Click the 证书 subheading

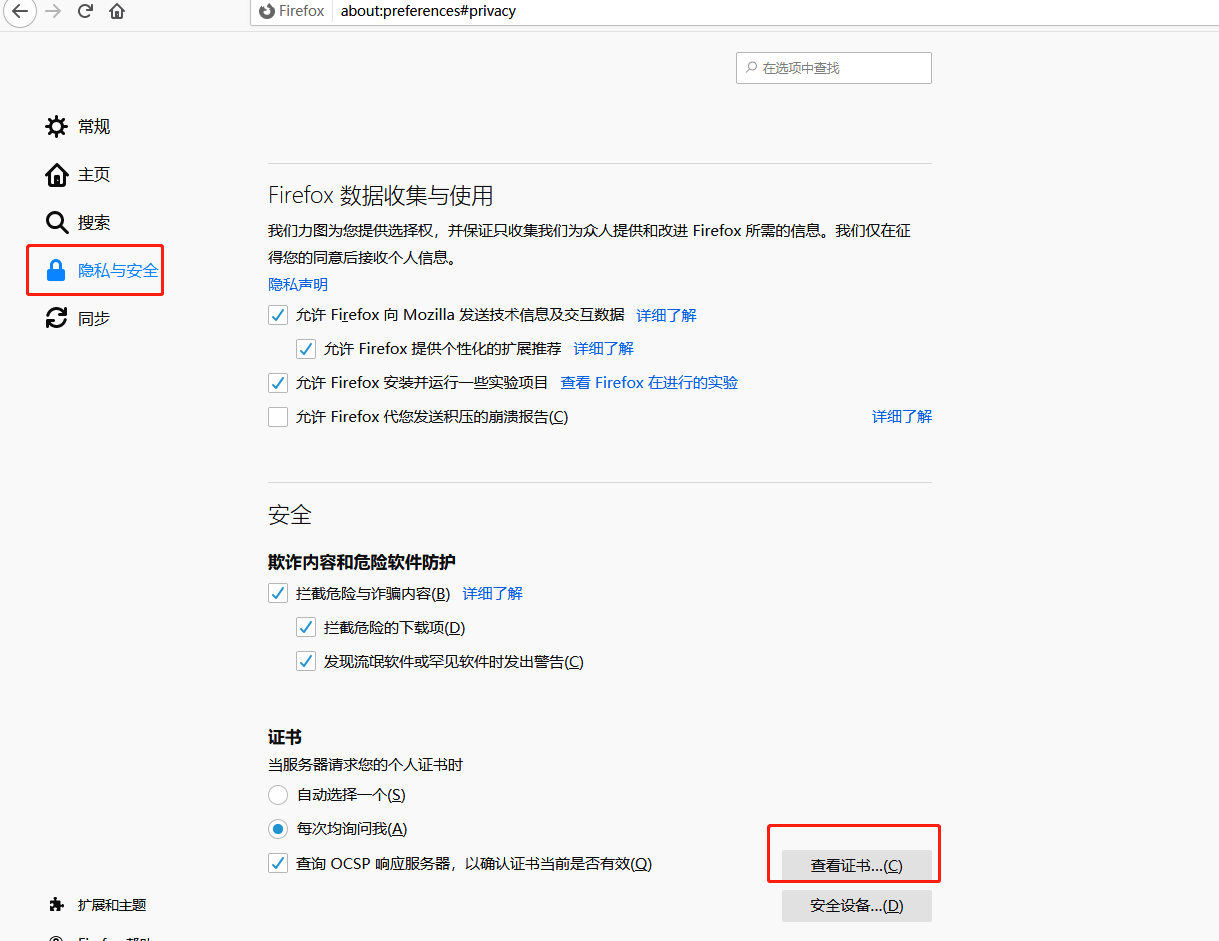pyautogui.click(x=285, y=738)
